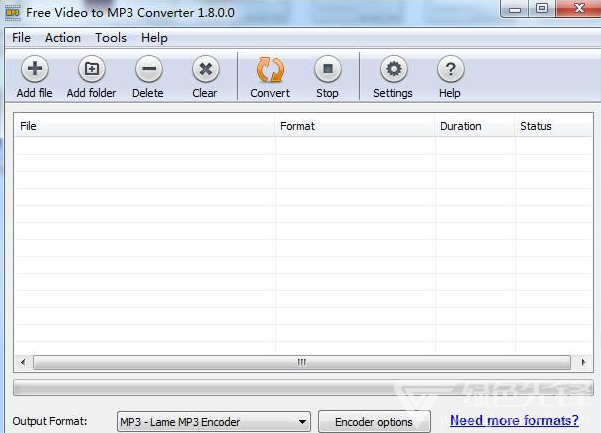Follow the Need more formats? link
This screenshot has height=433, width=601.
(514, 420)
